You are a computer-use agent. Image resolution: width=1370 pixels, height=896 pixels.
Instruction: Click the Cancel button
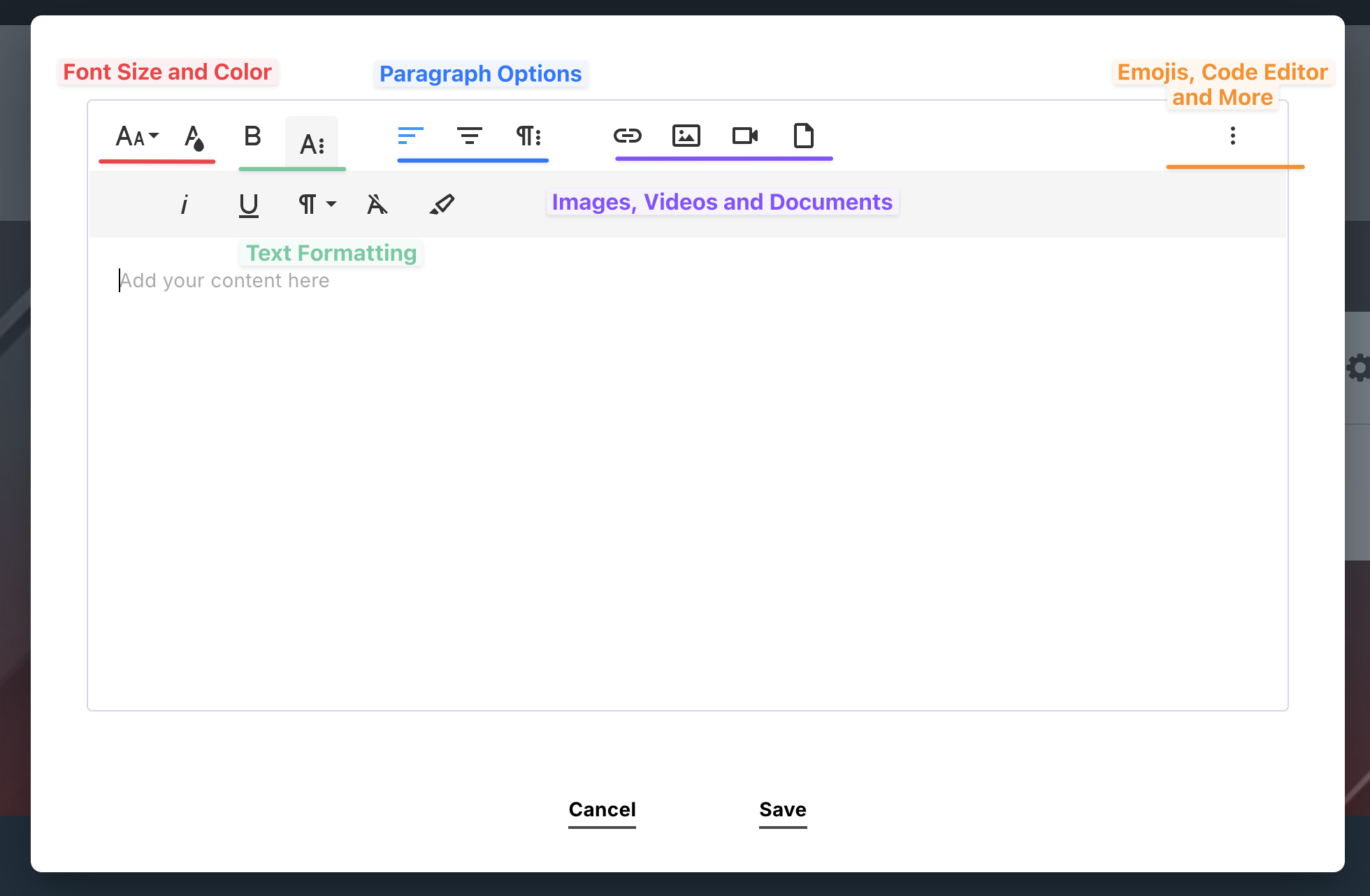click(x=602, y=809)
